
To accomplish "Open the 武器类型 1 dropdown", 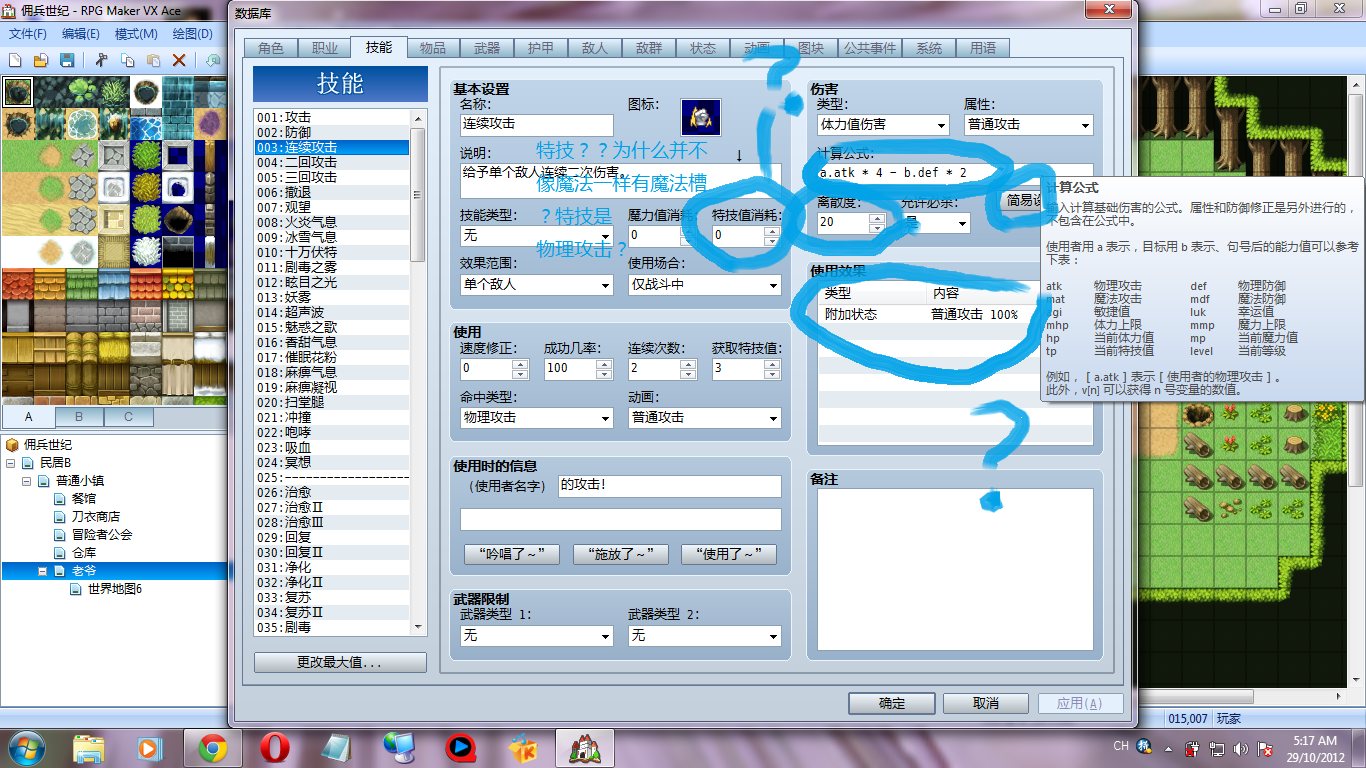I will (x=536, y=636).
